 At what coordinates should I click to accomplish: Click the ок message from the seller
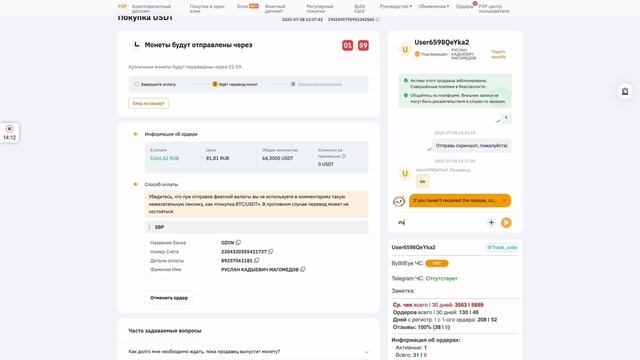(422, 181)
